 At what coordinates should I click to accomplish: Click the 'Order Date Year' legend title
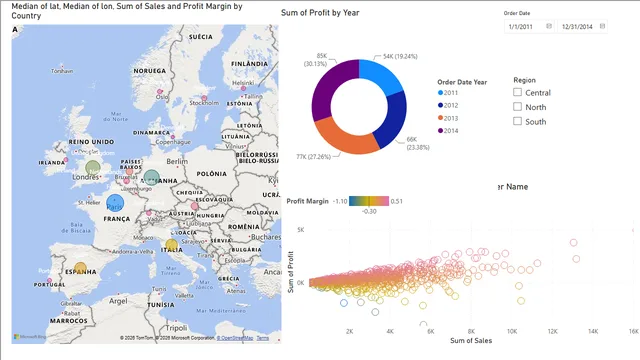pyautogui.click(x=462, y=82)
